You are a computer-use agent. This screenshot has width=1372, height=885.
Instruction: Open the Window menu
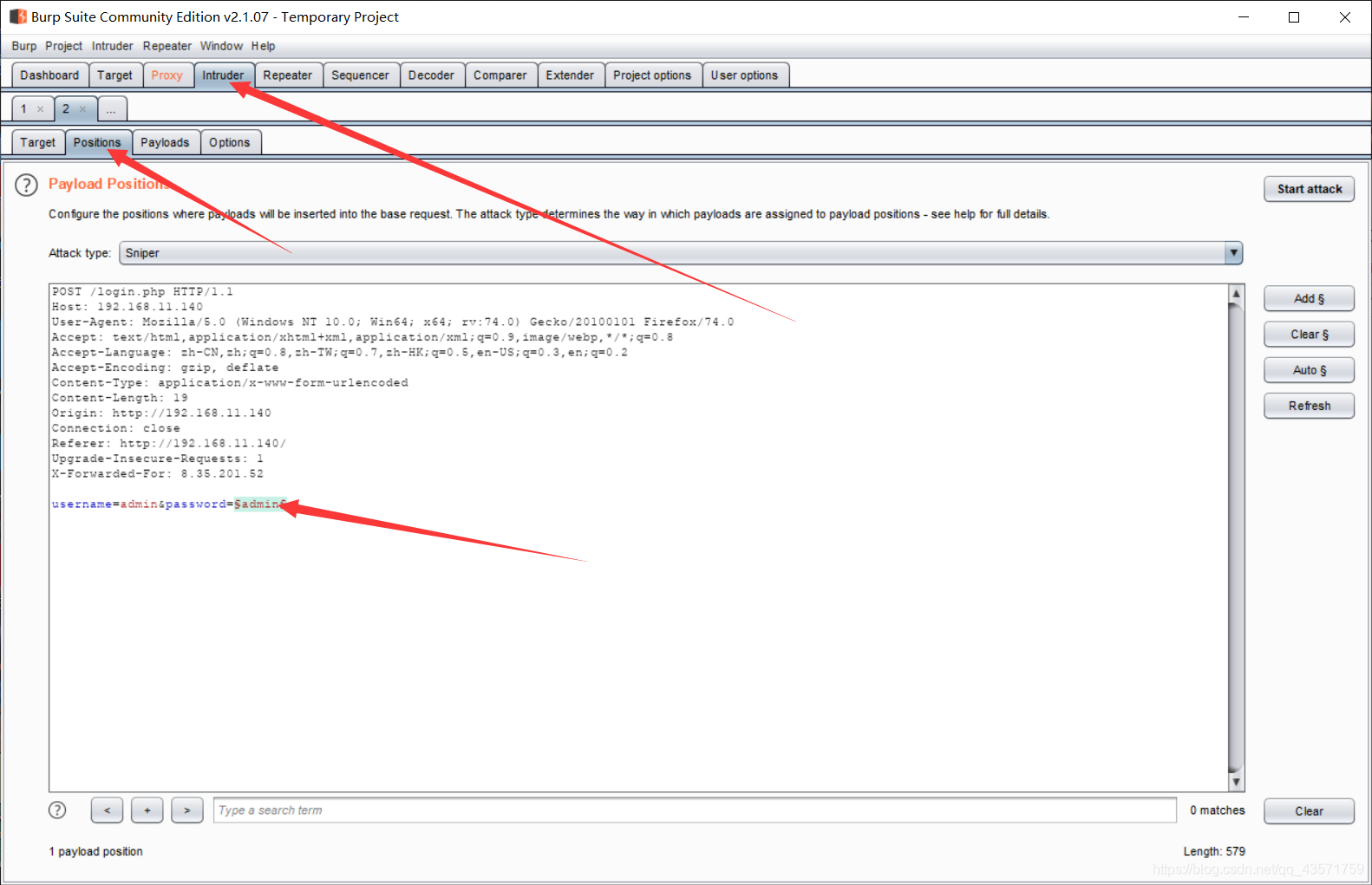pos(221,46)
